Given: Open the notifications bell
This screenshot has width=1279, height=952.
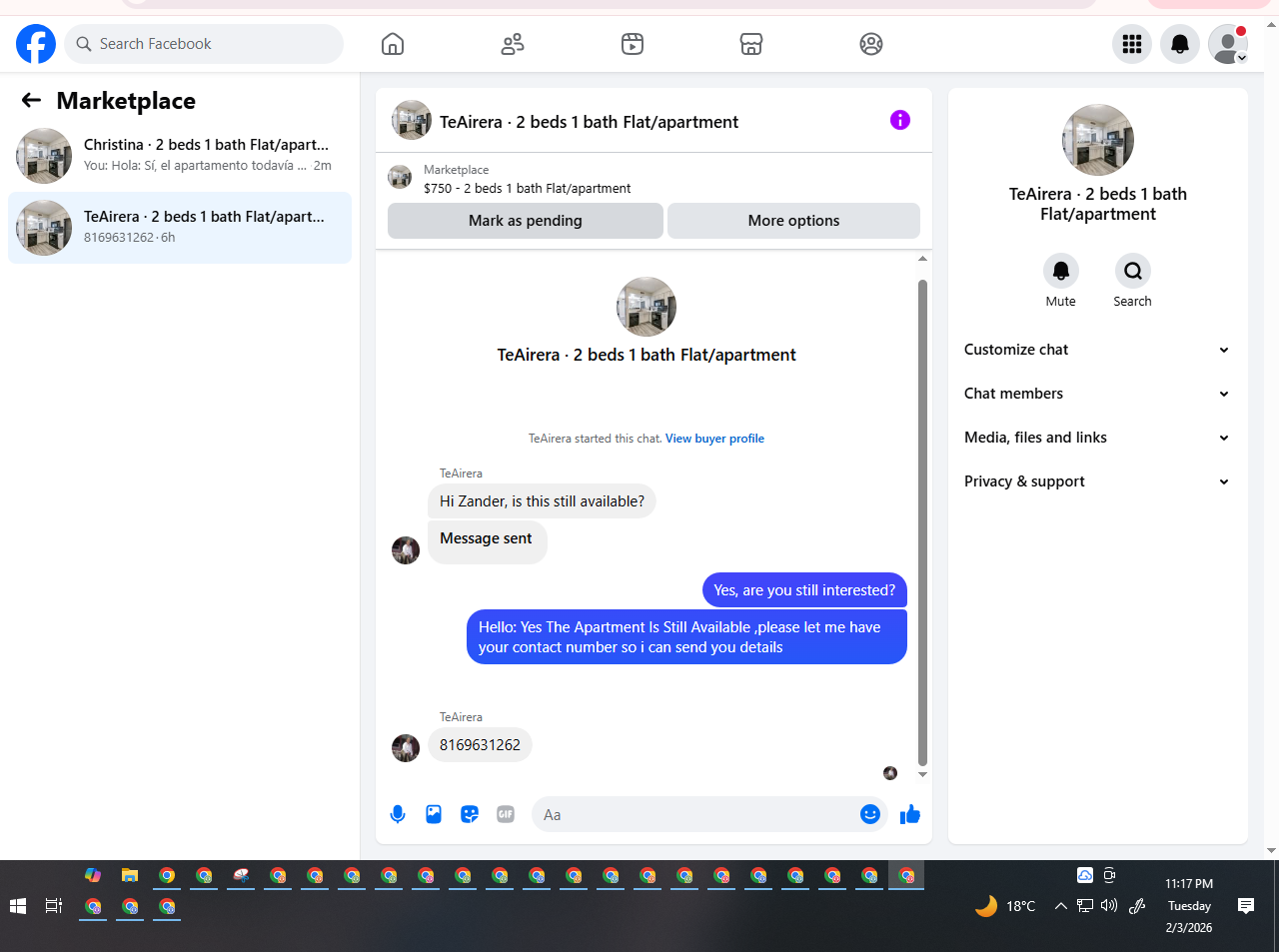Looking at the screenshot, I should [x=1180, y=44].
